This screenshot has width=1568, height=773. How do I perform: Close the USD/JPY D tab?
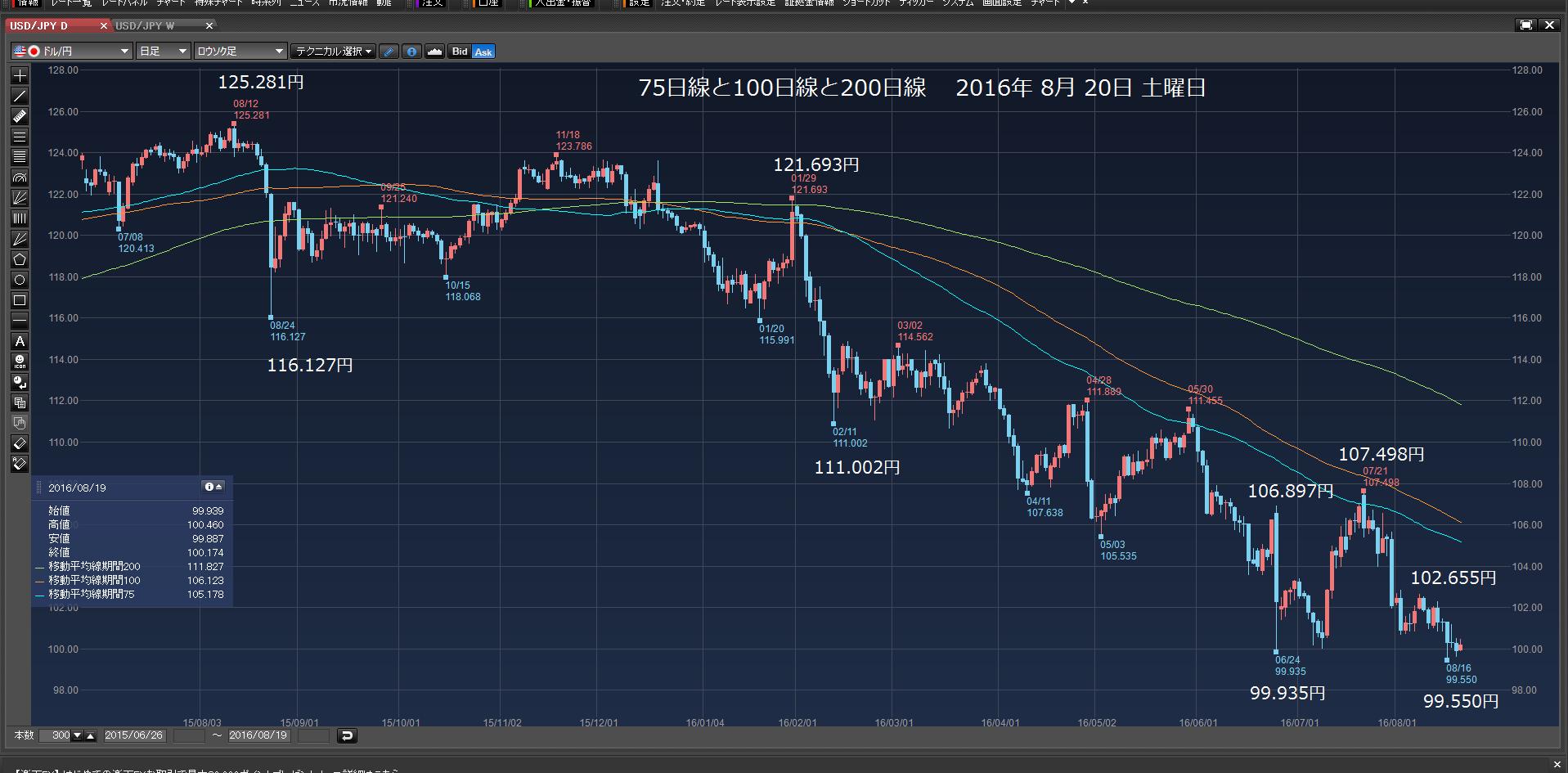tap(104, 25)
